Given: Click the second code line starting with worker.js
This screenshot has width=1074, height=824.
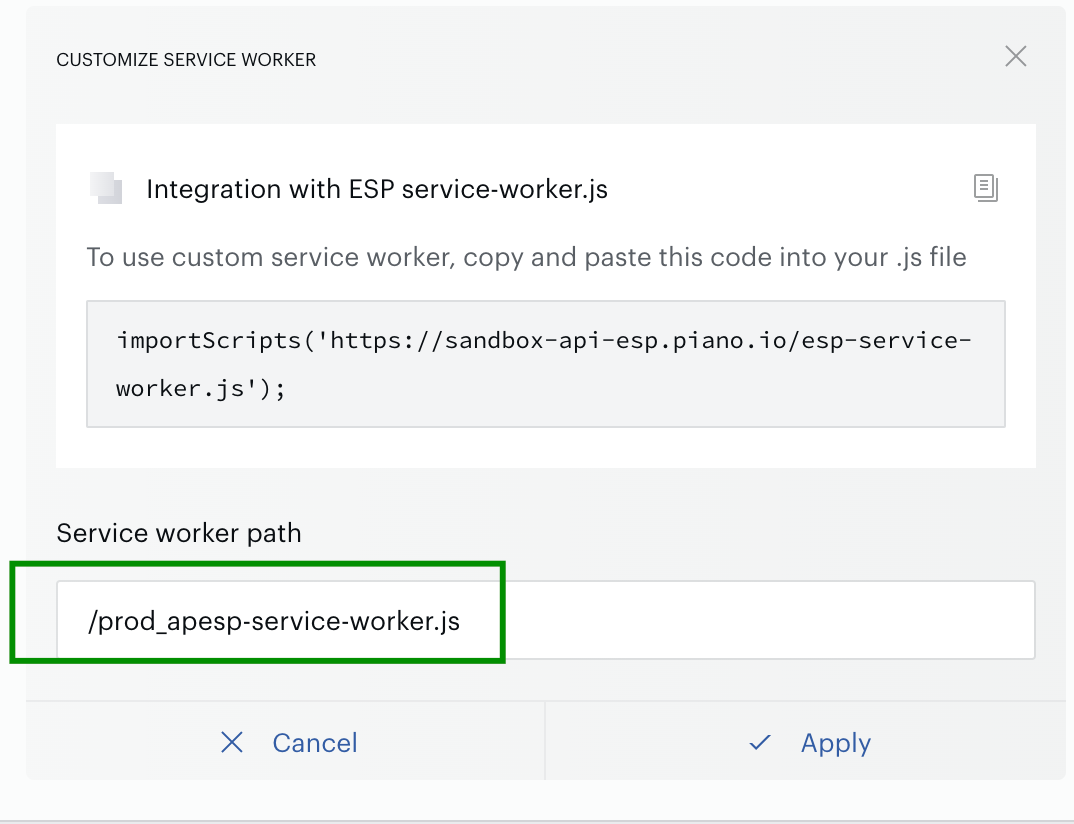Looking at the screenshot, I should [201, 389].
